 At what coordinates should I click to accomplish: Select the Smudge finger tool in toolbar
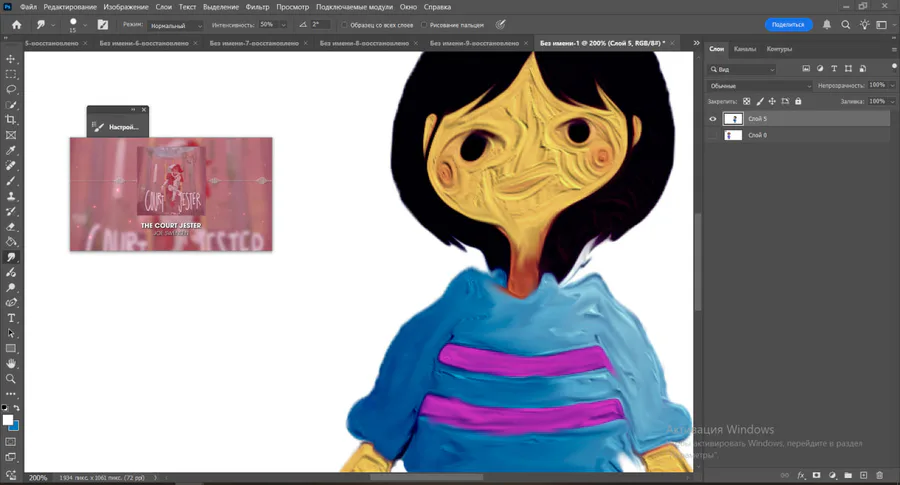pyautogui.click(x=10, y=257)
